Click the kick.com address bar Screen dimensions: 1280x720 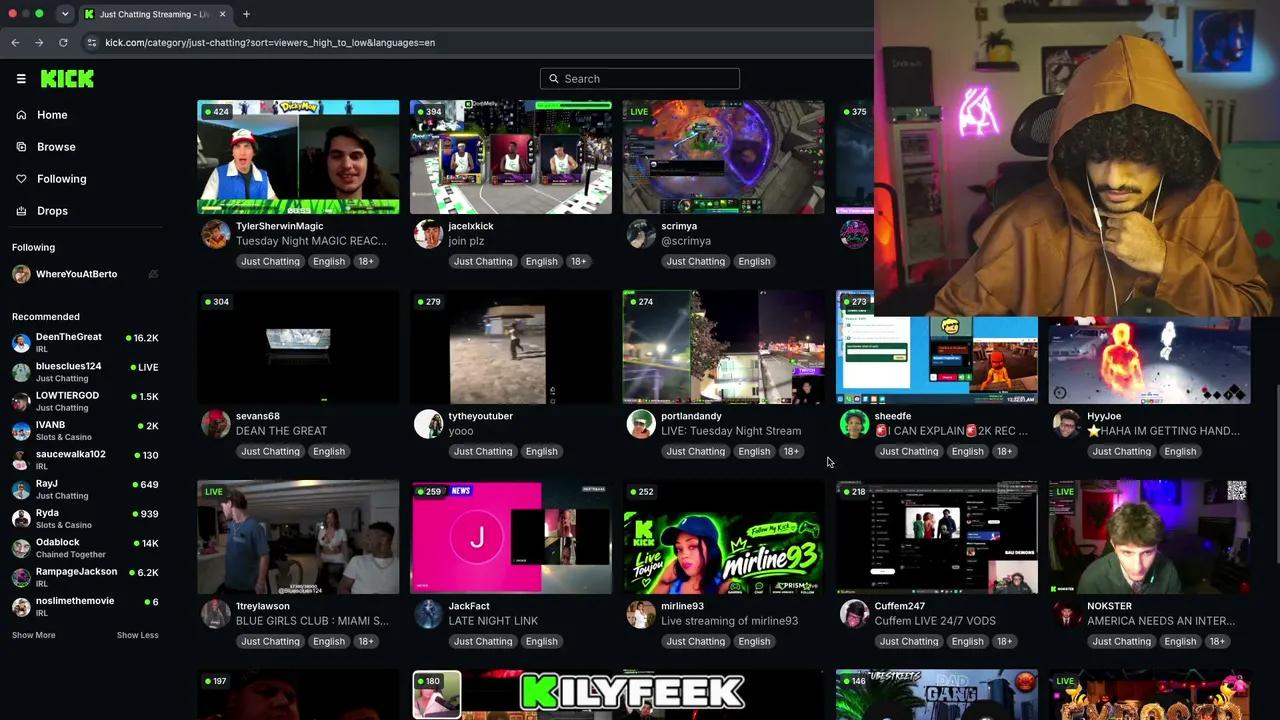(x=270, y=43)
